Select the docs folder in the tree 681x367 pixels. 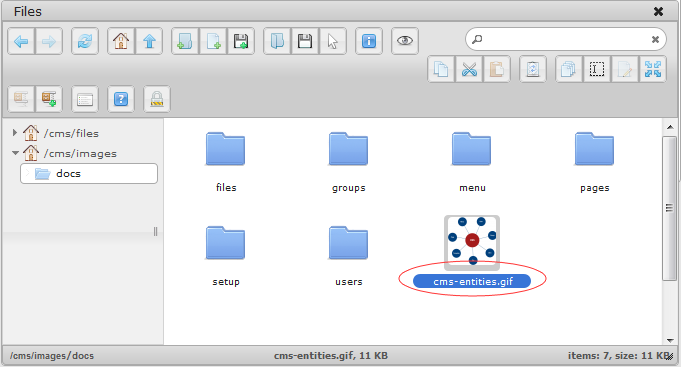89,174
